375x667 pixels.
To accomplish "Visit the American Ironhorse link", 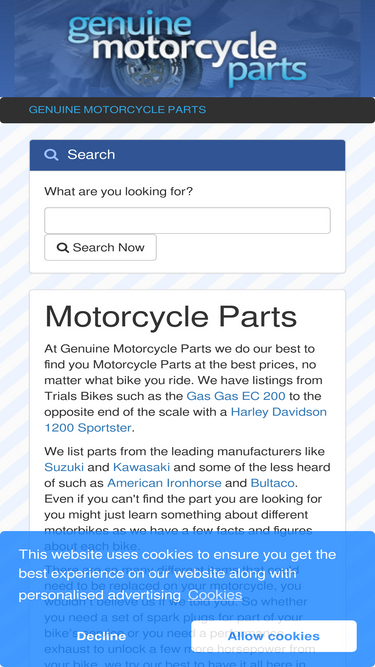I will coord(164,483).
